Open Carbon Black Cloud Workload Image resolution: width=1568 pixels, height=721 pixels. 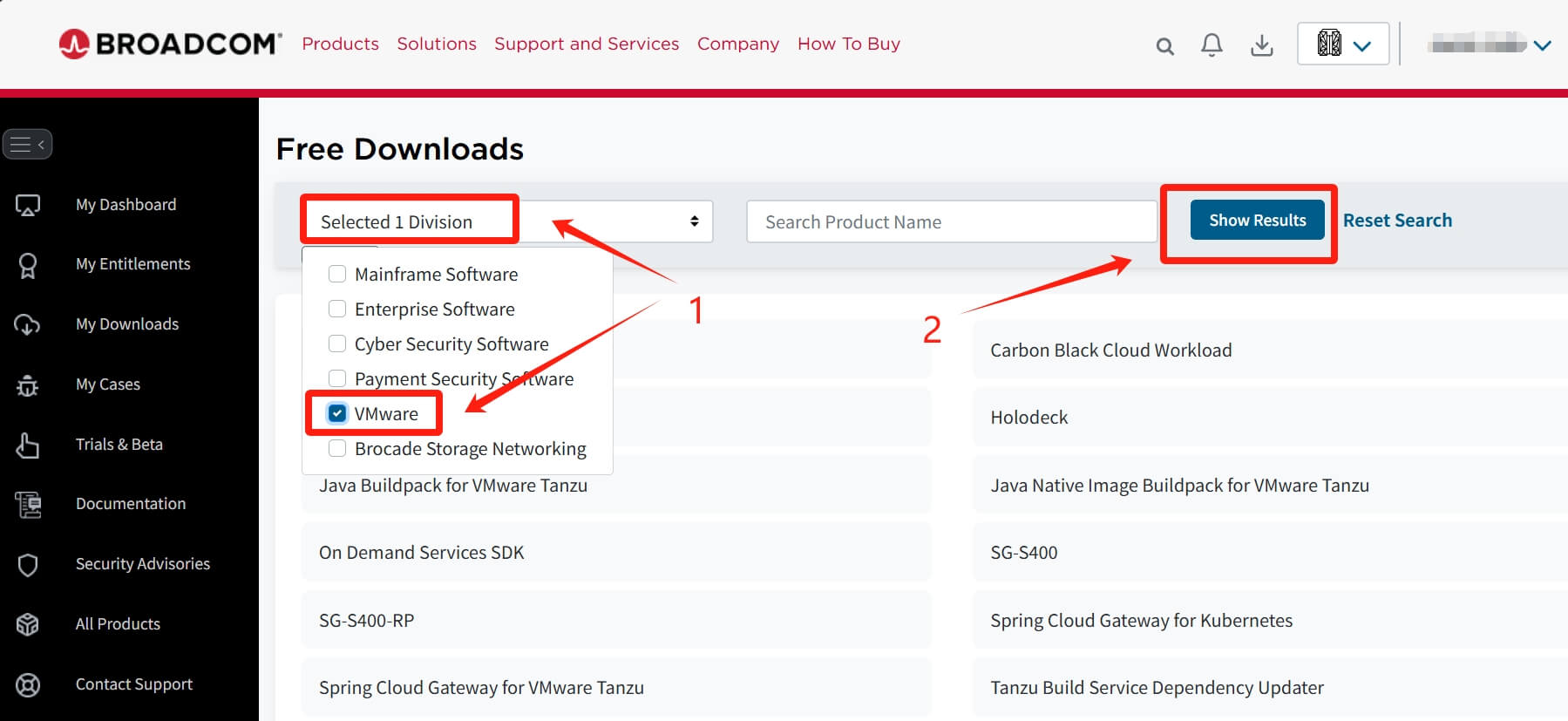(x=1270, y=350)
